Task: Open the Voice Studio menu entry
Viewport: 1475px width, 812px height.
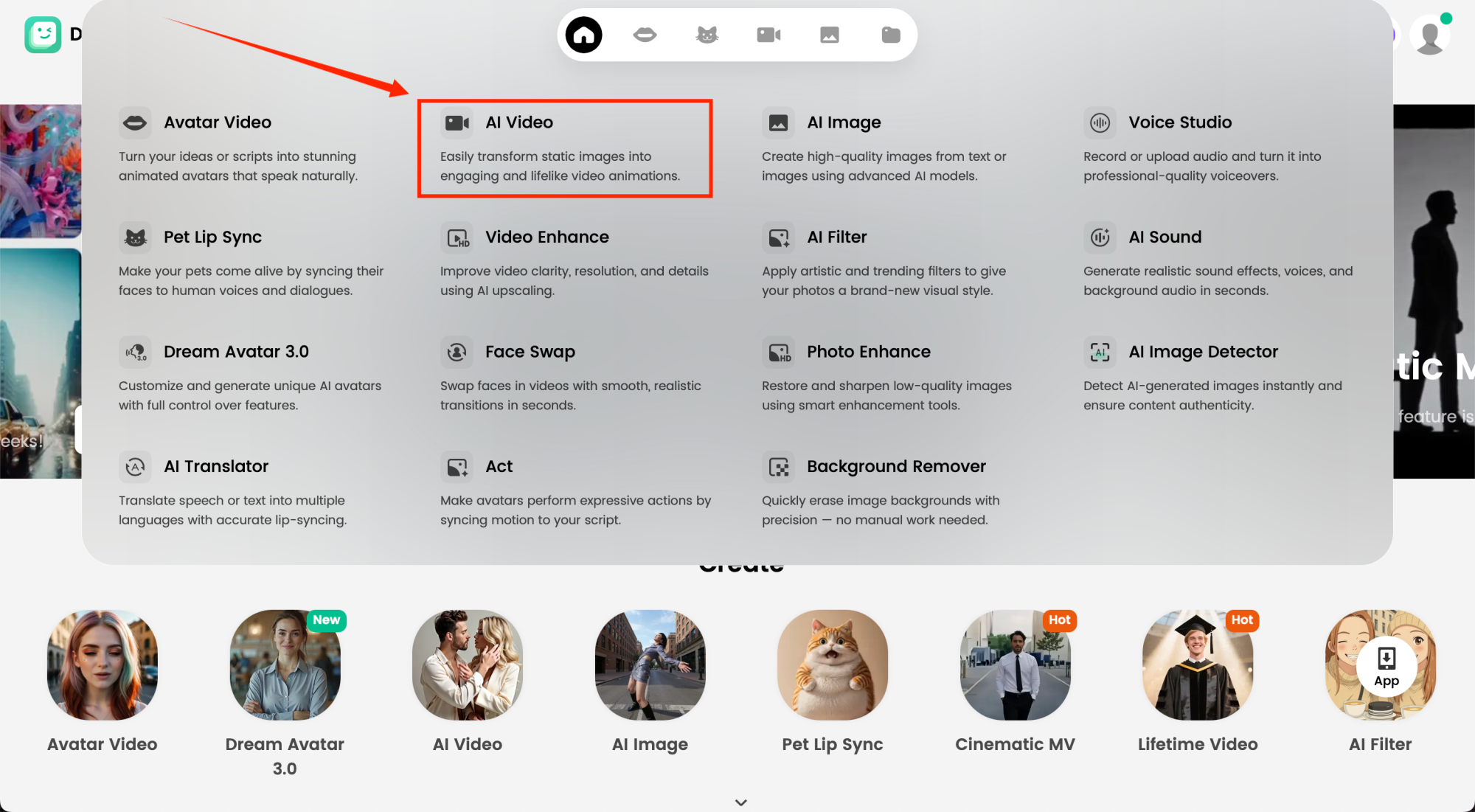Action: (1179, 122)
